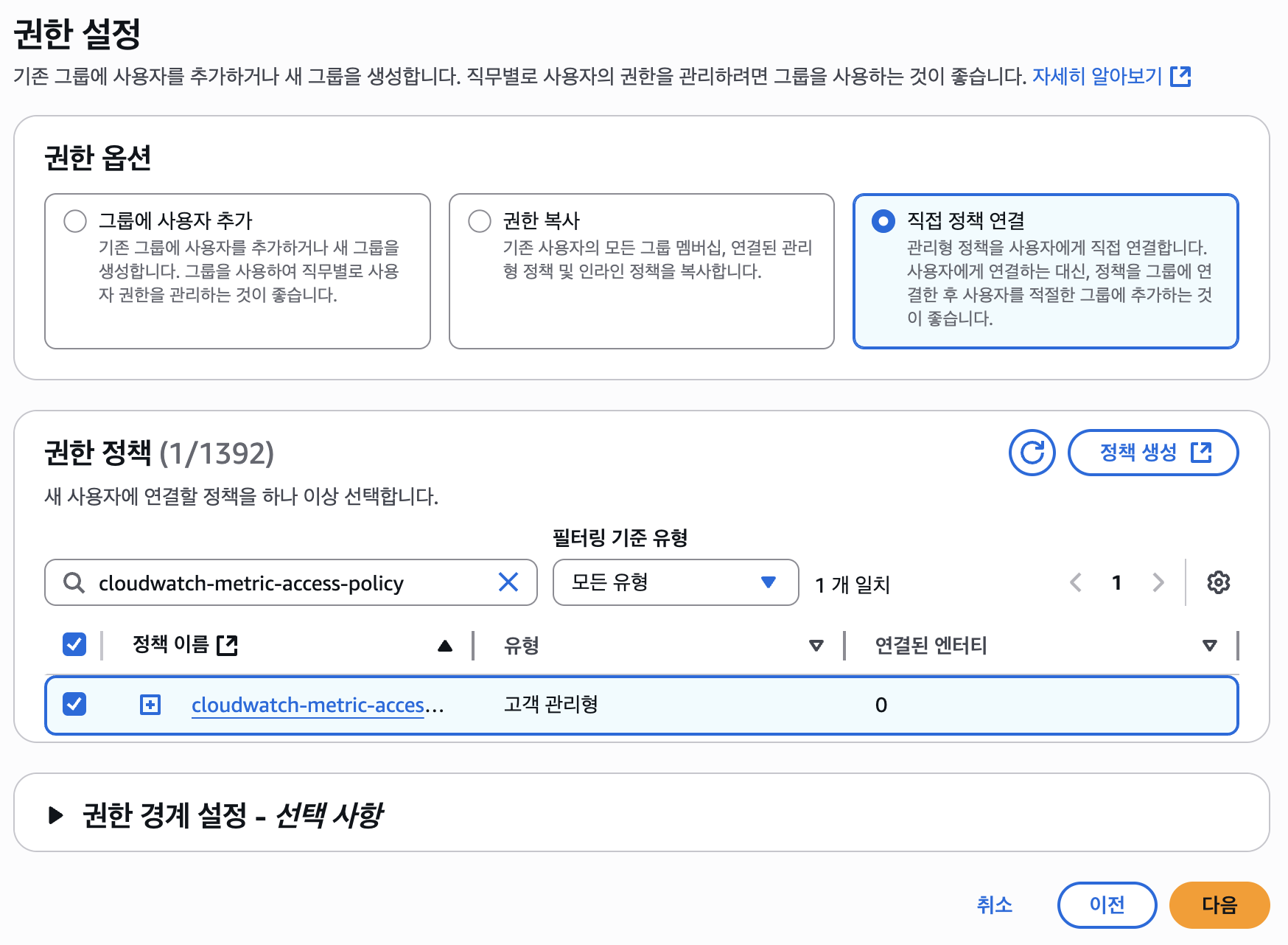This screenshot has width=1288, height=945.
Task: Click the refresh policies icon button
Action: pyautogui.click(x=1032, y=453)
